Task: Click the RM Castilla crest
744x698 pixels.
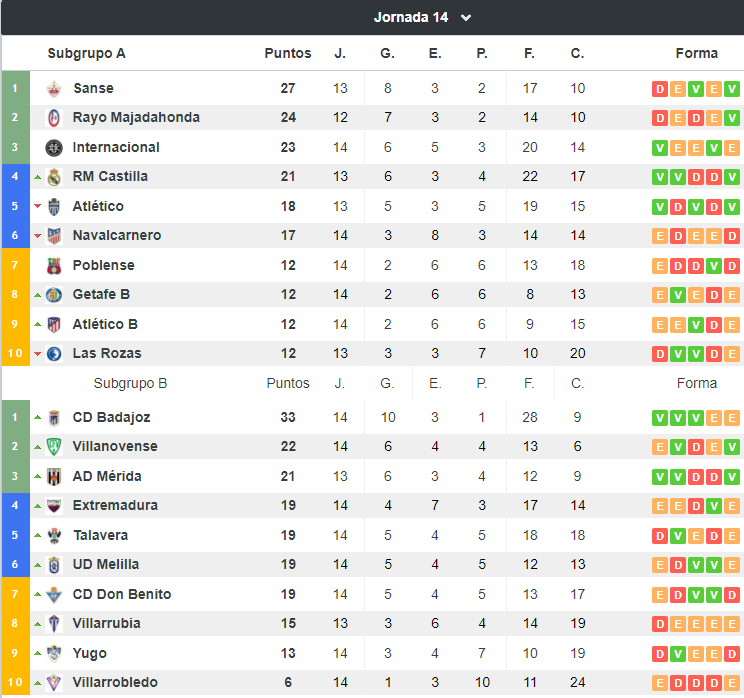Action: 54,177
